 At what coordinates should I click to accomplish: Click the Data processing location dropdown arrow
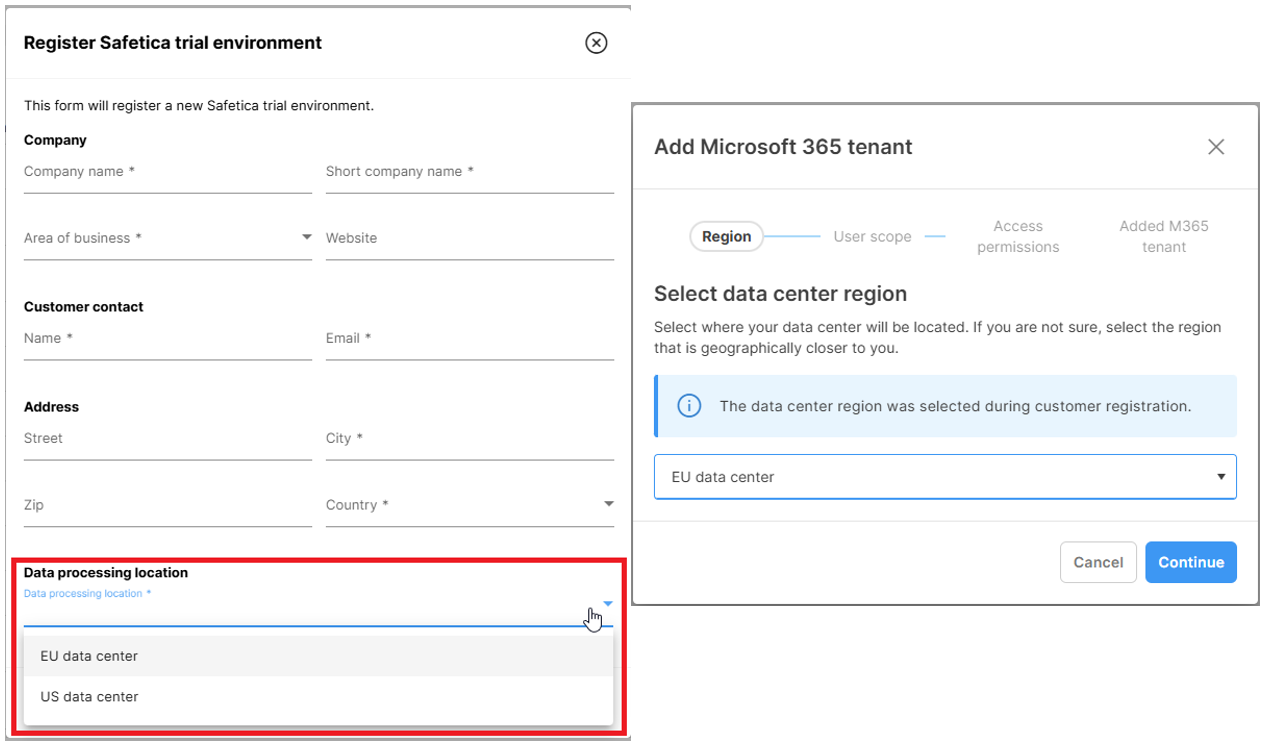(x=607, y=604)
